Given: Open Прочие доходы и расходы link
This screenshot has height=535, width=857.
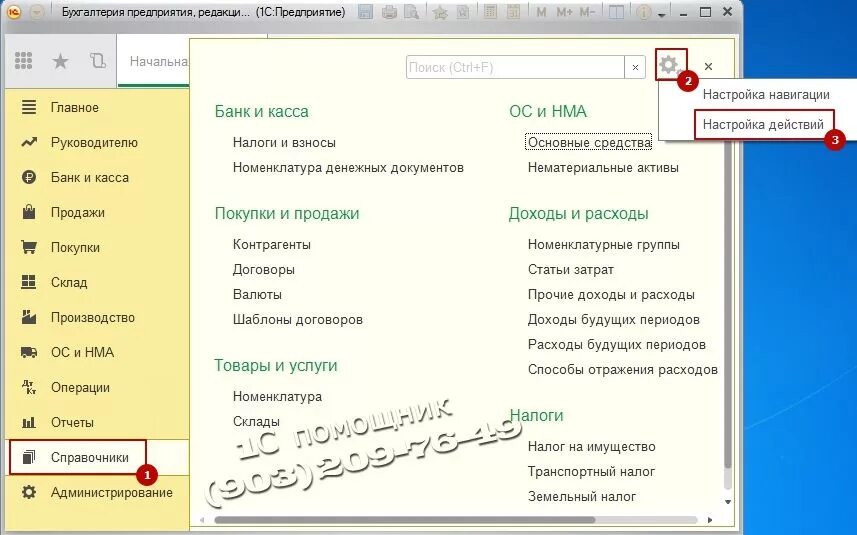Looking at the screenshot, I should pos(611,295).
